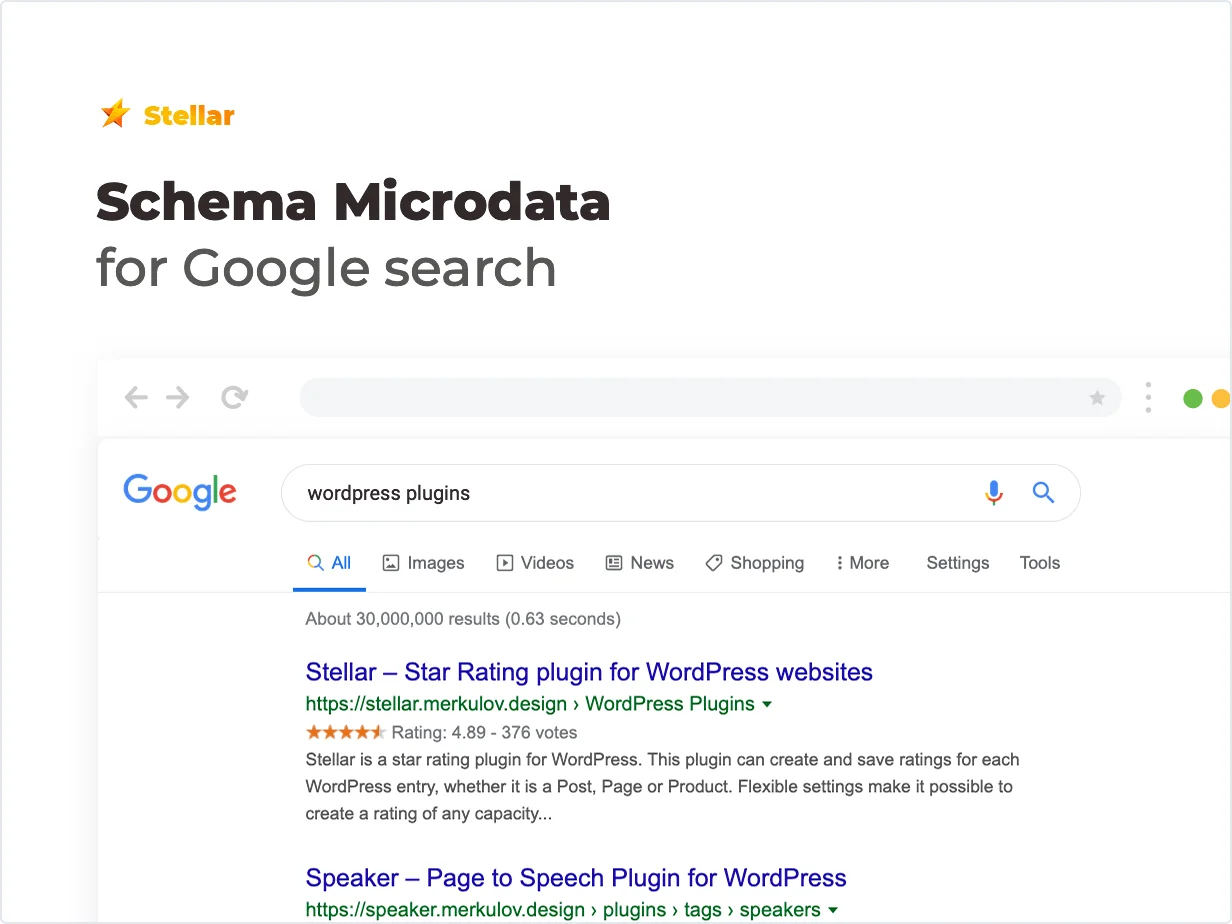The width and height of the screenshot is (1232, 924).
Task: Open the More search options menu
Action: tap(862, 563)
